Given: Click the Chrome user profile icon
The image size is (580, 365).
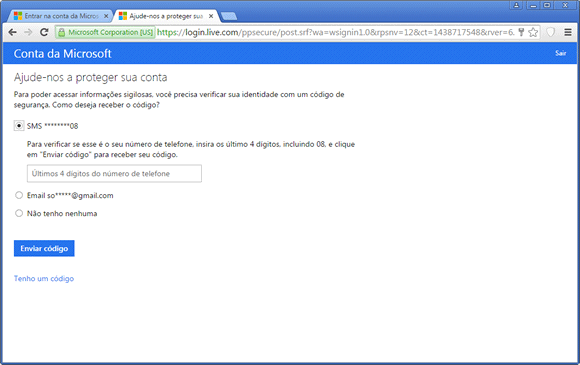Looking at the screenshot, I should [x=516, y=5].
